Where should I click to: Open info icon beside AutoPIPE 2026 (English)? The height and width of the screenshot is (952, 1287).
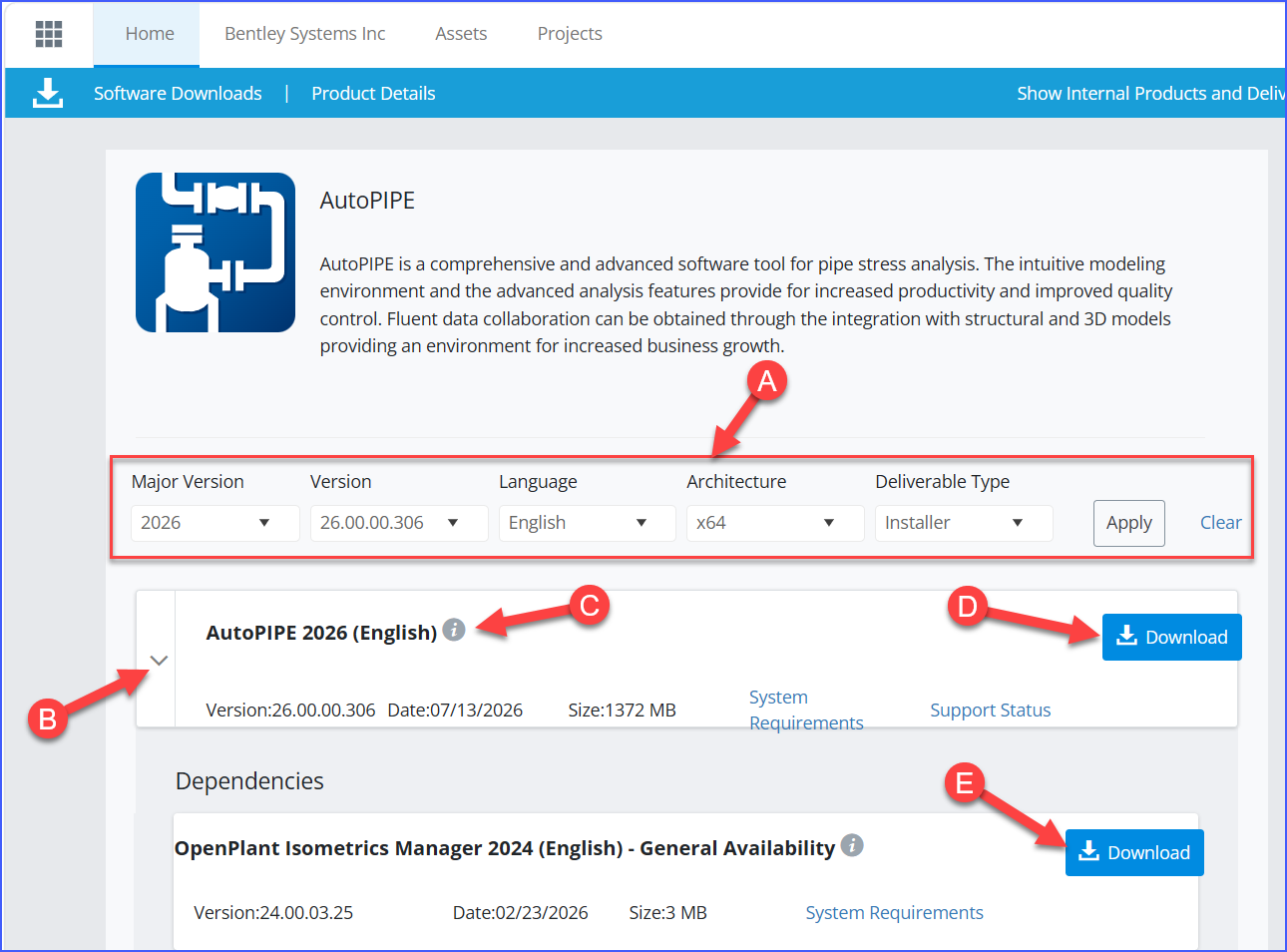454,630
